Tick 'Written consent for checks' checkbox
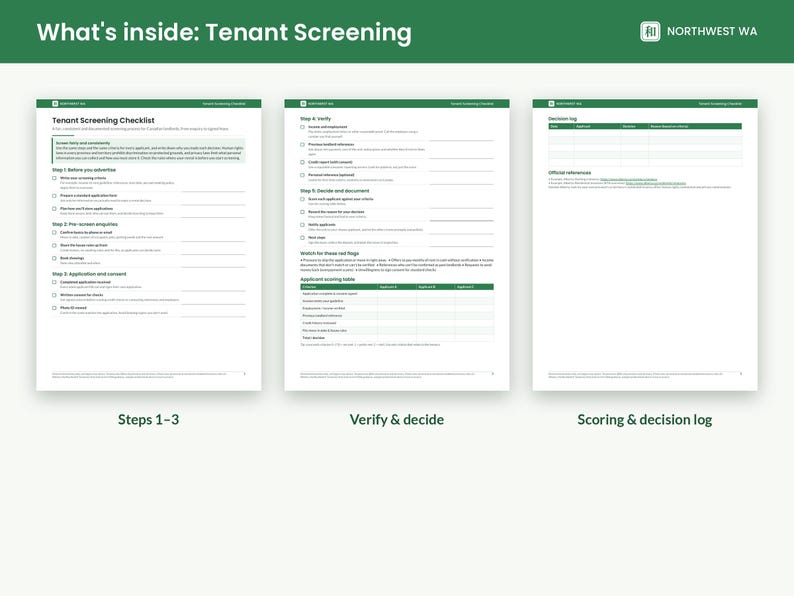Screen dimensions: 794x596 tap(54, 295)
